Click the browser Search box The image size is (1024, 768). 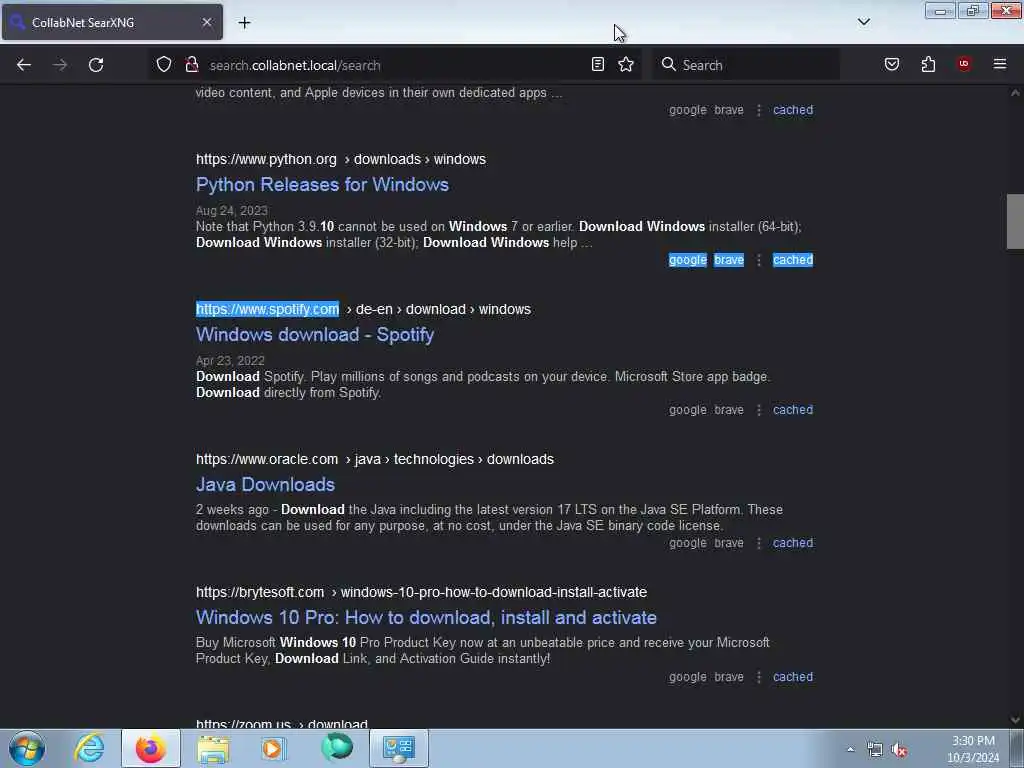(746, 65)
